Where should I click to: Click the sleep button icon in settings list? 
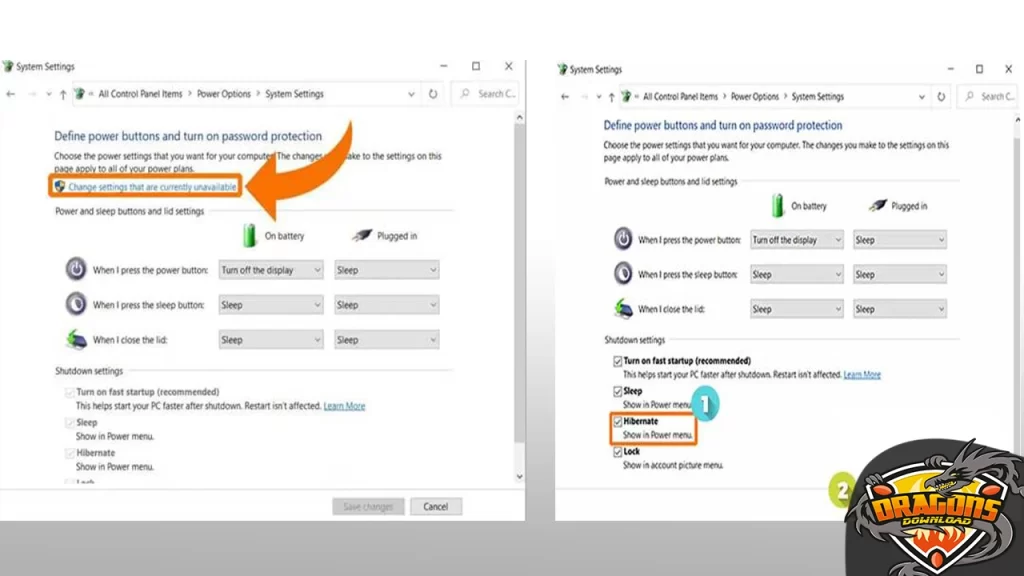tap(73, 304)
